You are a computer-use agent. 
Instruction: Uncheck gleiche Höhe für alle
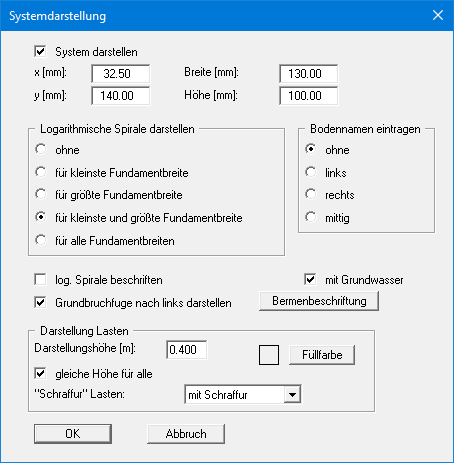(40, 373)
